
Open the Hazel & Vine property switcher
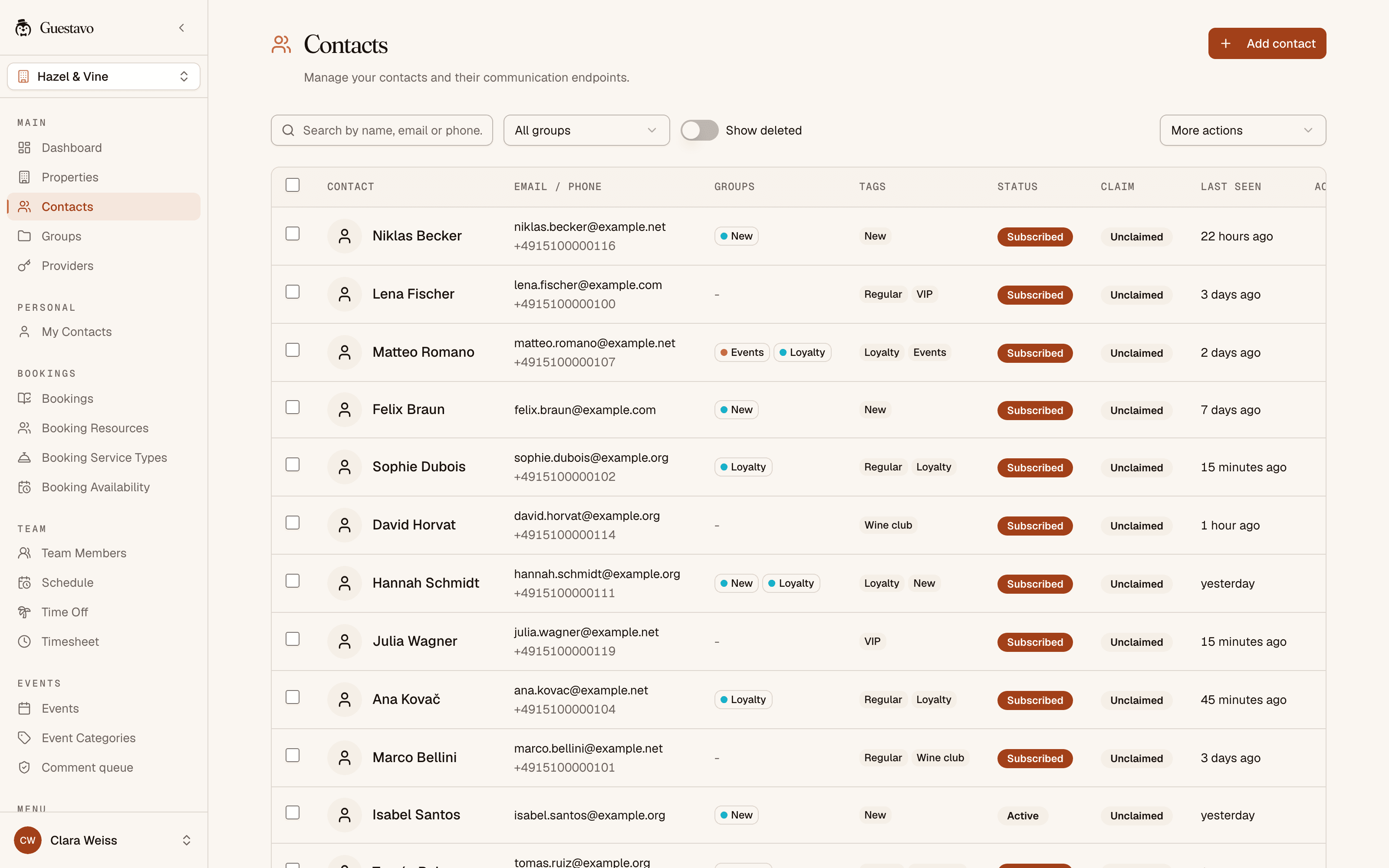click(x=104, y=76)
